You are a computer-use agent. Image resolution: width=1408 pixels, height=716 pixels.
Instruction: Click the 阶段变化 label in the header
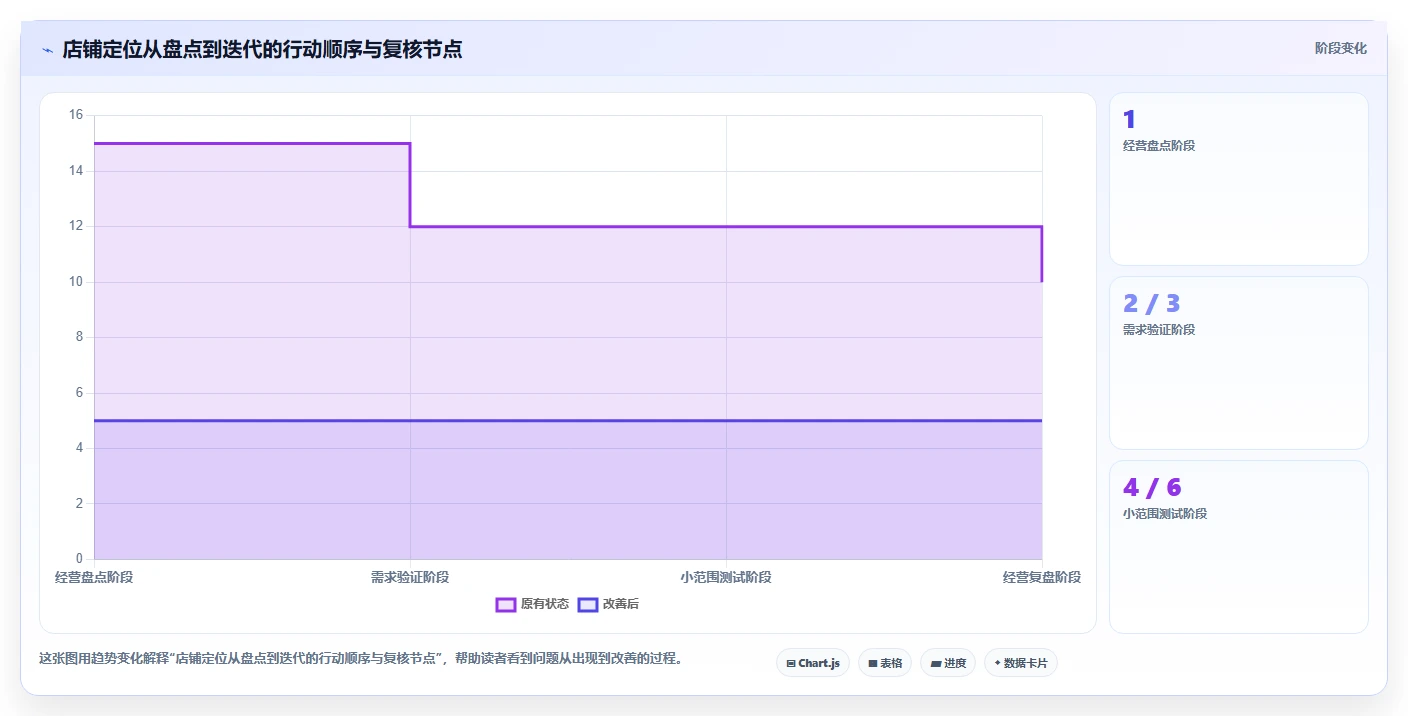[x=1340, y=48]
